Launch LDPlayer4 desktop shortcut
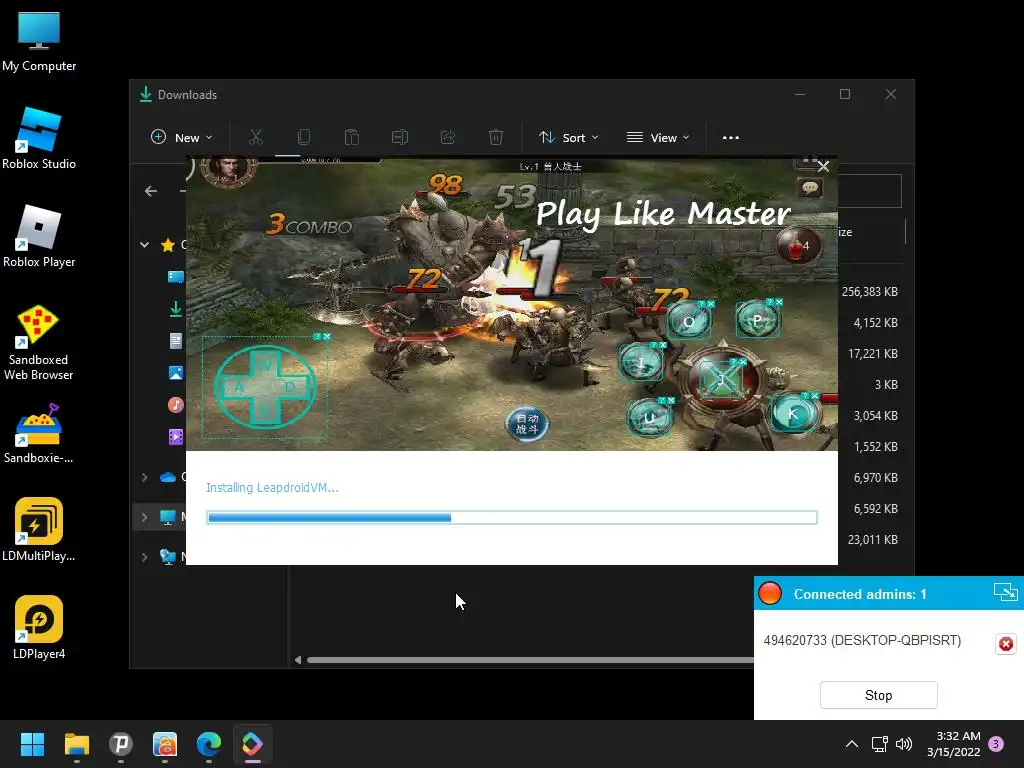This screenshot has width=1024, height=768. [x=39, y=628]
